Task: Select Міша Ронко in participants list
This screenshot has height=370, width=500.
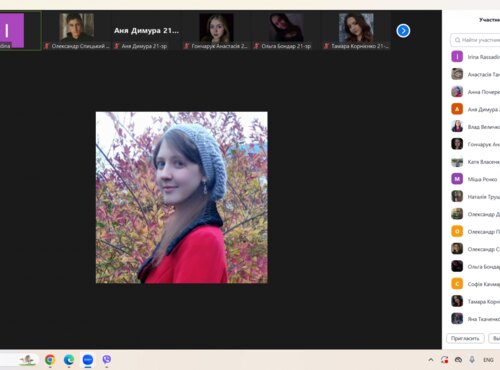Action: (x=475, y=179)
